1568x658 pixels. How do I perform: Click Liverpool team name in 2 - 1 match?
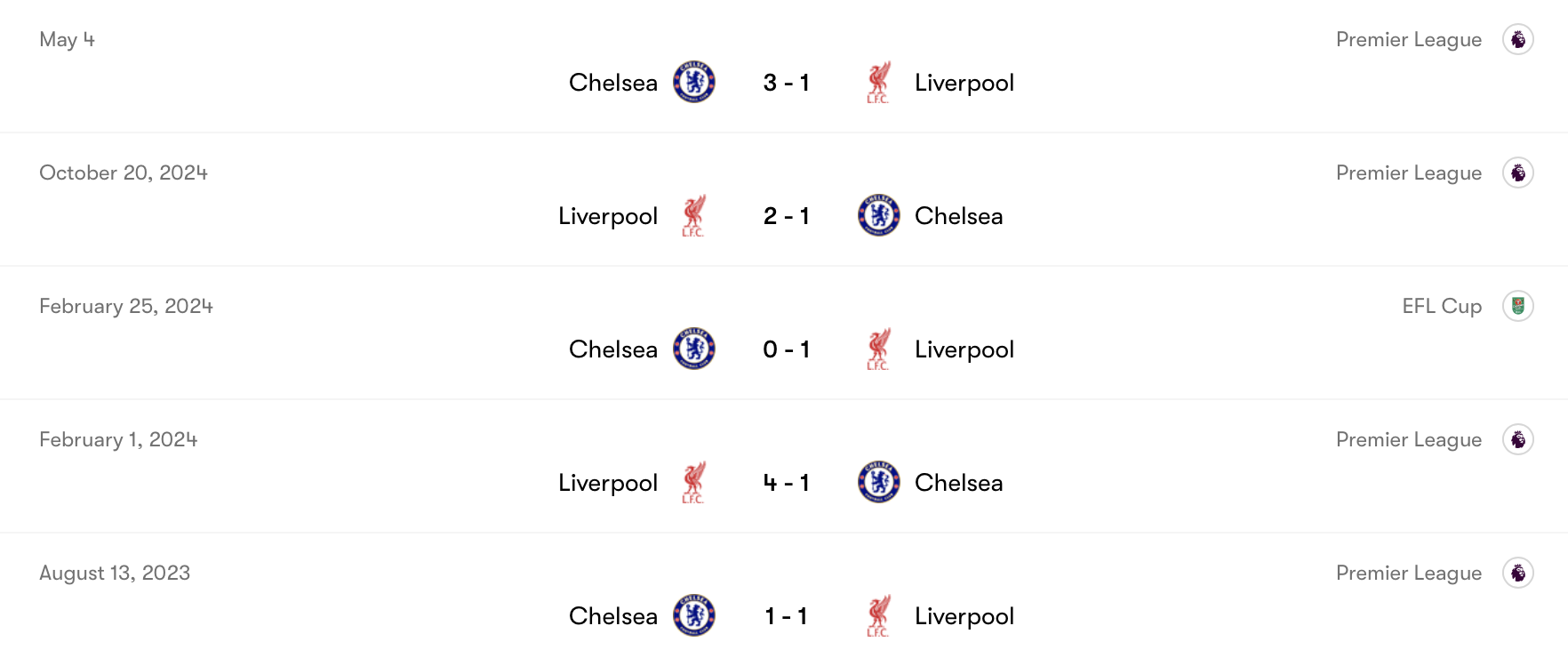click(608, 216)
